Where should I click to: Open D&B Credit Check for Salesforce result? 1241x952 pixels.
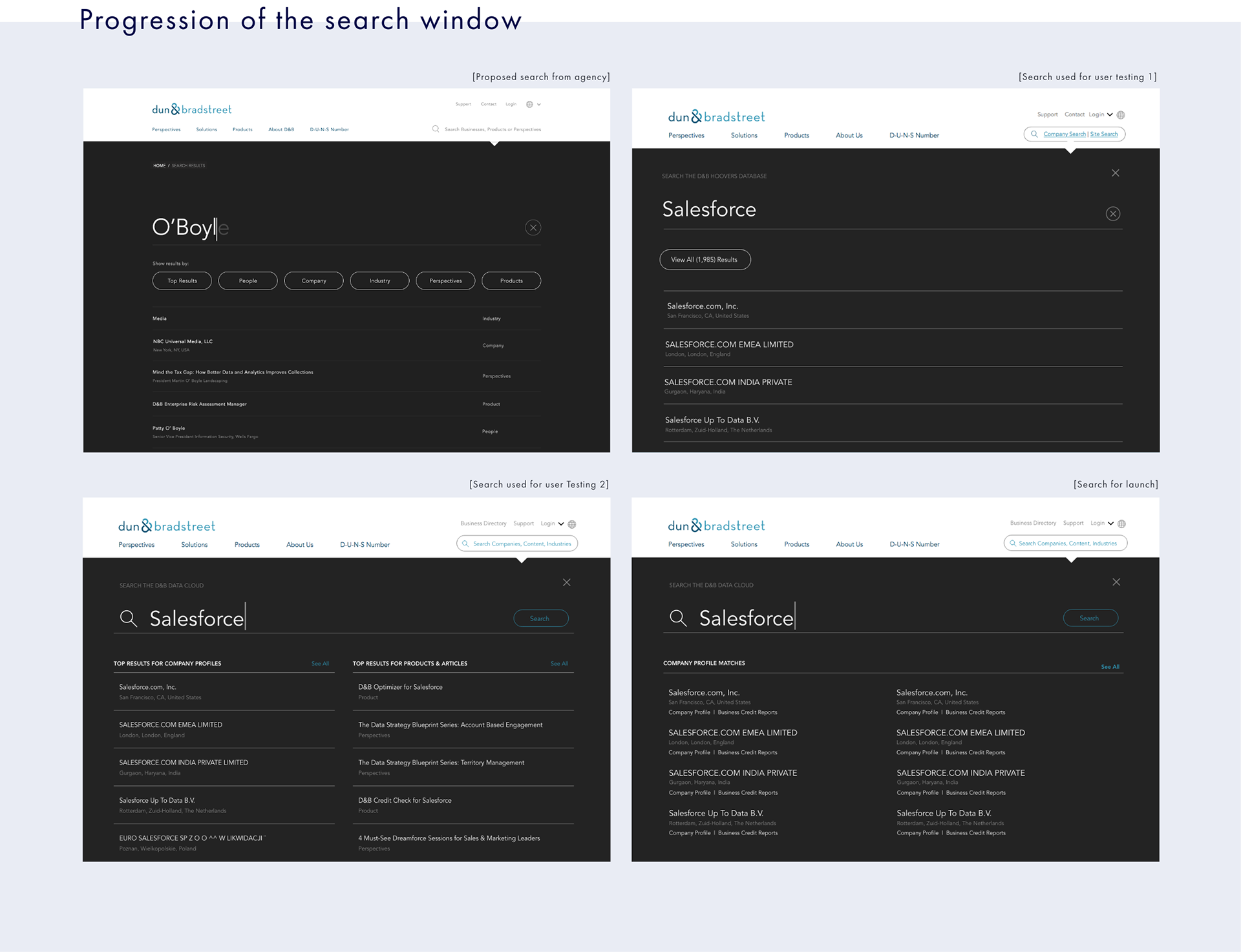click(463, 805)
